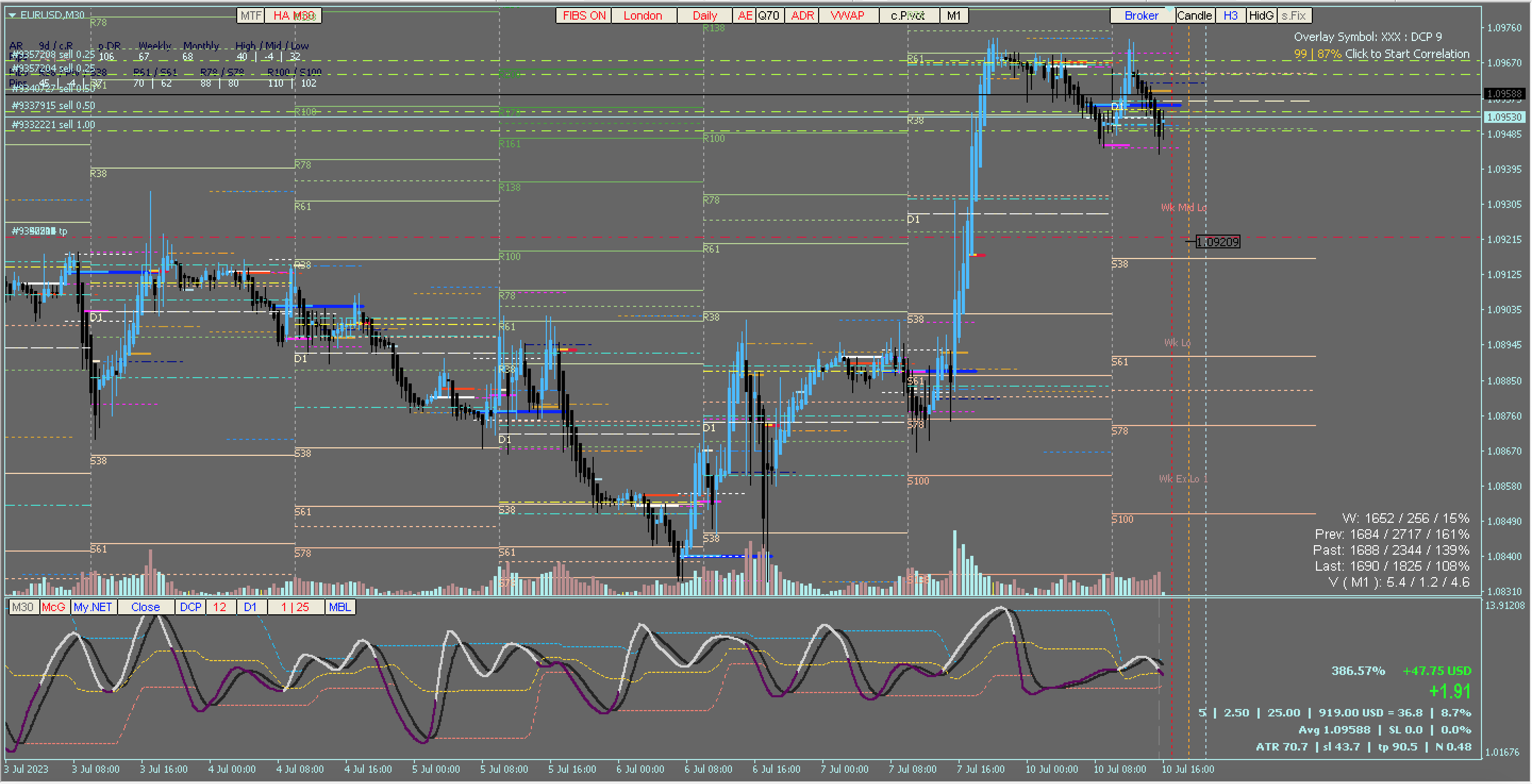This screenshot has height=784, width=1532.
Task: Click to Start Correlation text
Action: [1407, 54]
